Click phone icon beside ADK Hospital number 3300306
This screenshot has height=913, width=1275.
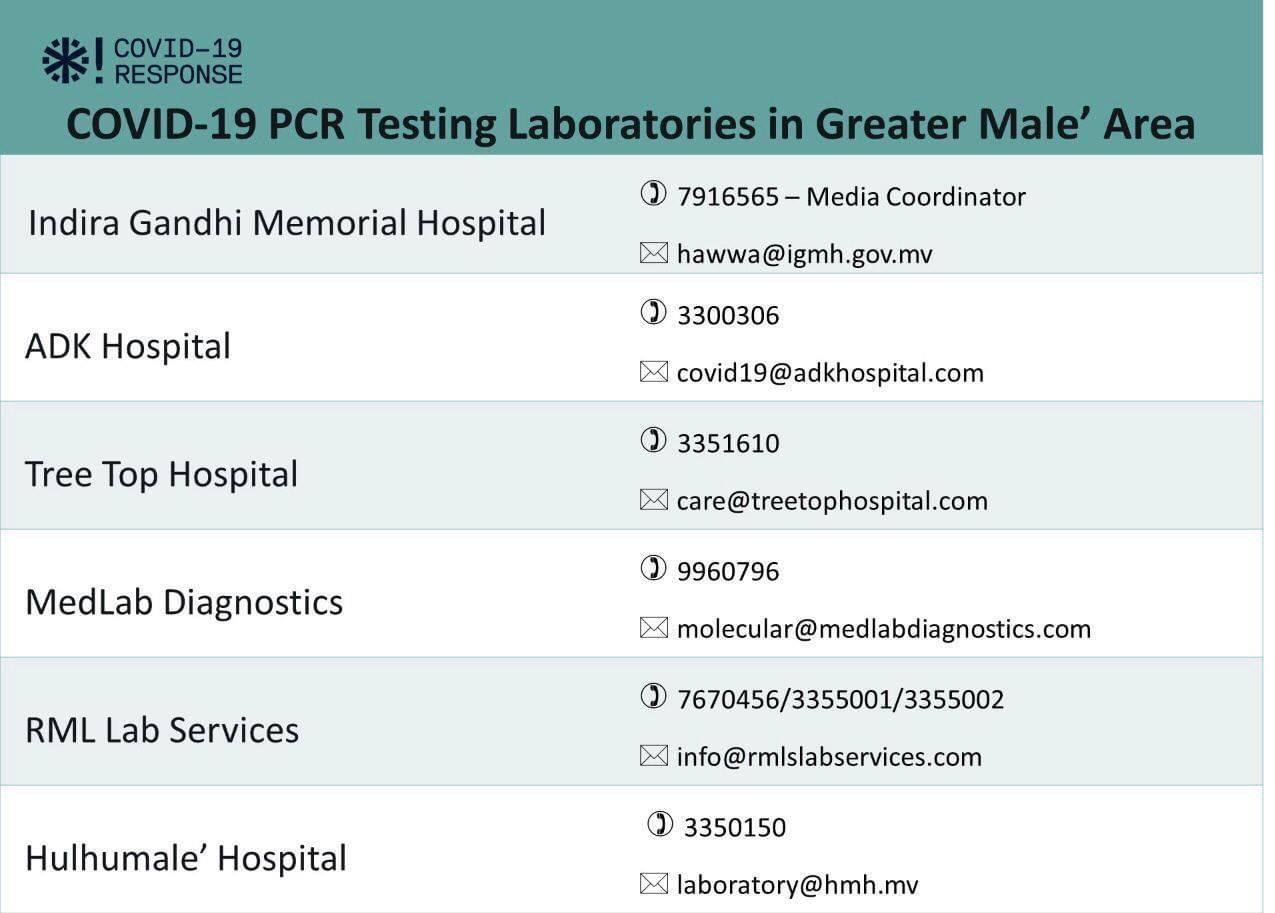coord(653,313)
